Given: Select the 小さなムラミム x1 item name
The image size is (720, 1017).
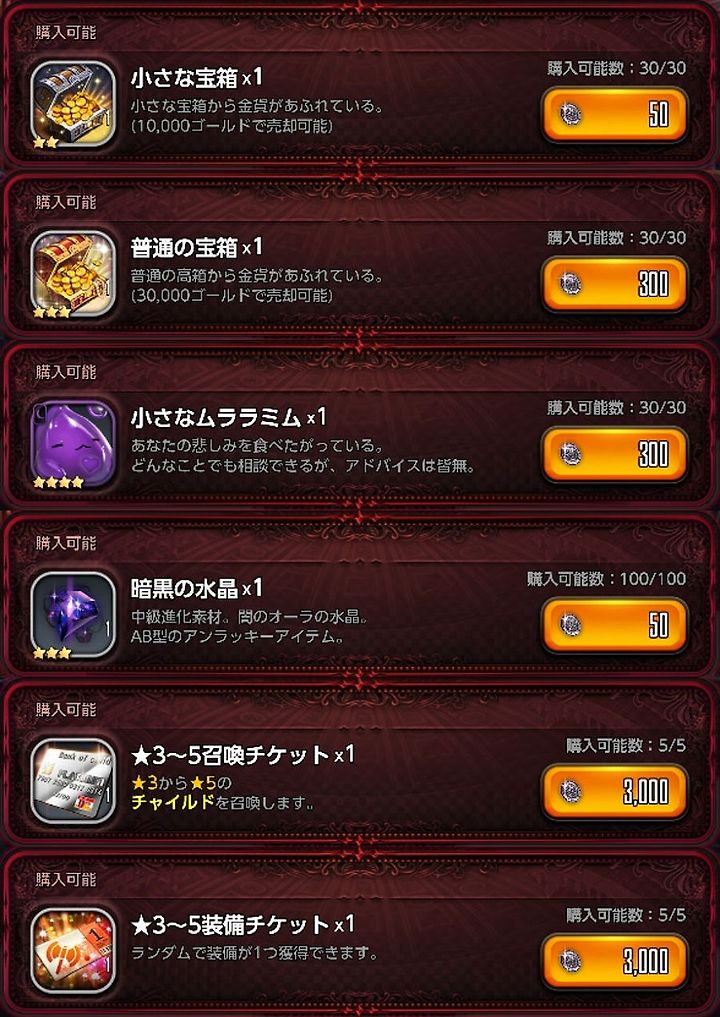Looking at the screenshot, I should pos(228,417).
